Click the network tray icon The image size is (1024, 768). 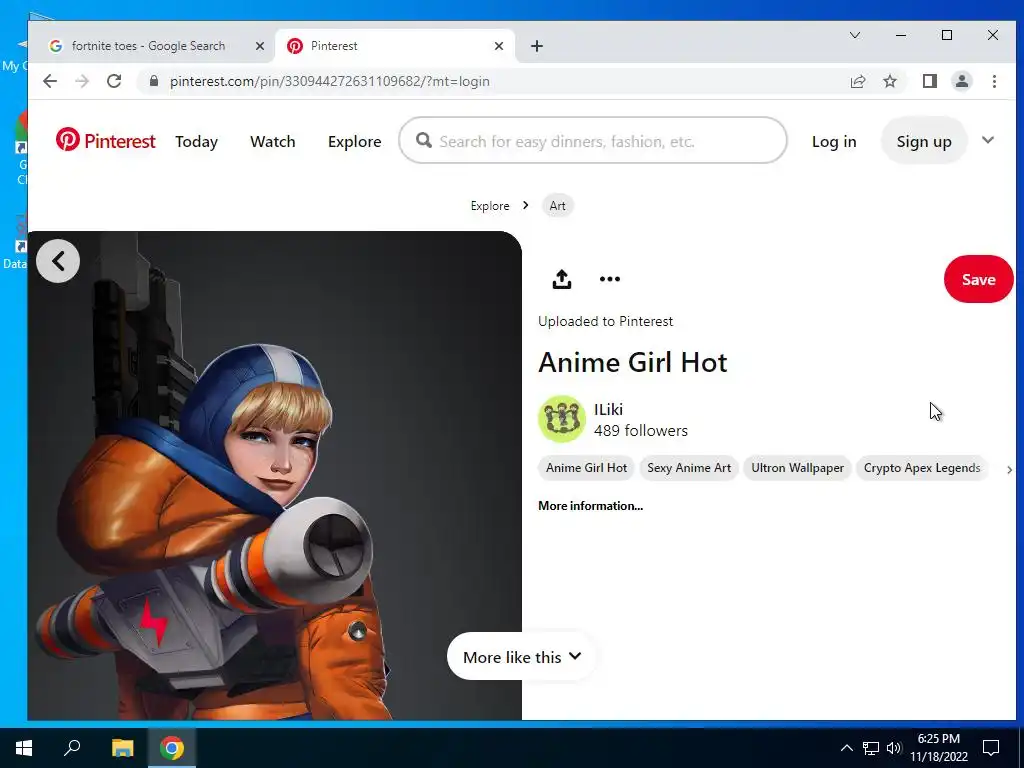tap(871, 748)
